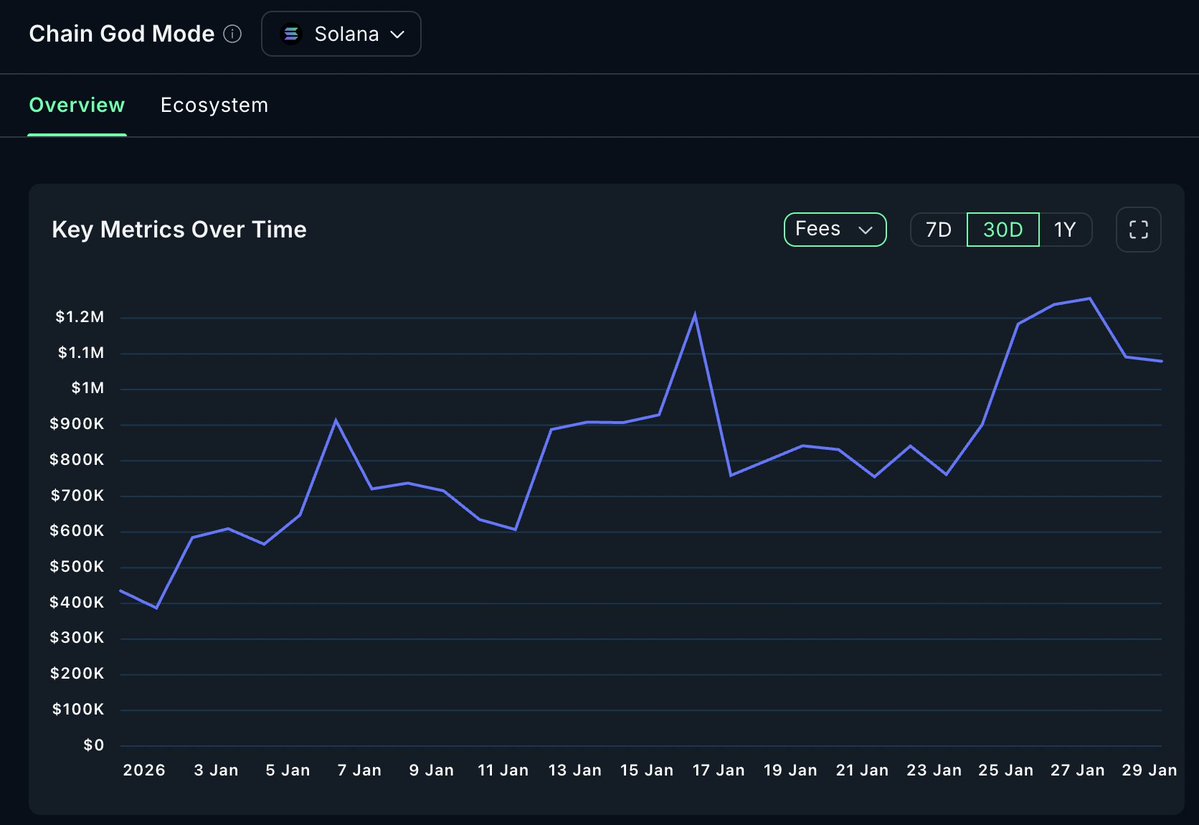Click the chart low point near 2 Jan
Screen dimensions: 1199x825
pyautogui.click(x=156, y=608)
